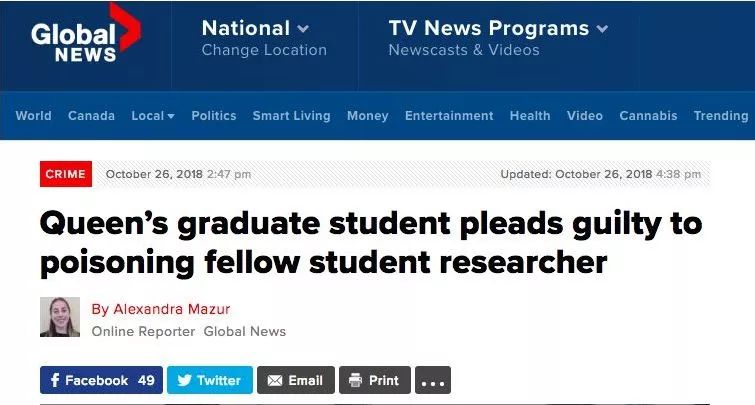Open the Entertainment section

coord(449,116)
